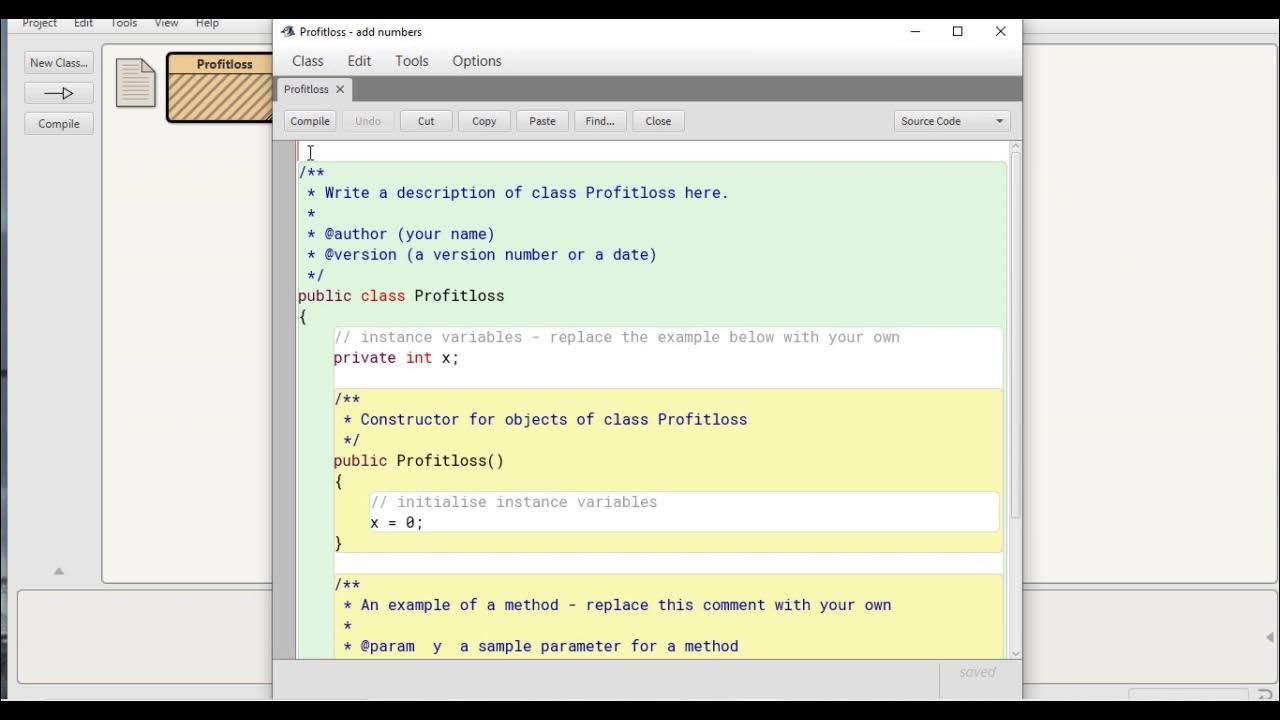Click the Undo button in editor toolbar
This screenshot has width=1280, height=720.
(368, 121)
